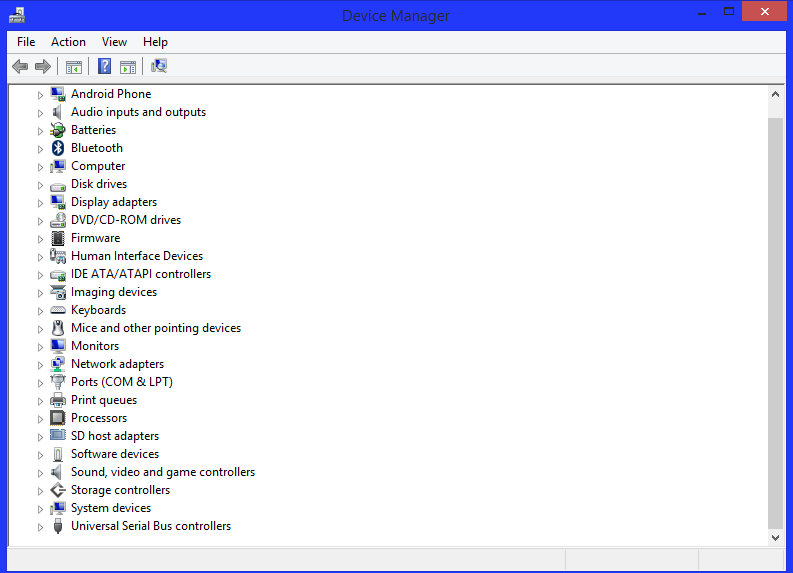Open the File menu
This screenshot has height=573, width=793.
(x=26, y=42)
